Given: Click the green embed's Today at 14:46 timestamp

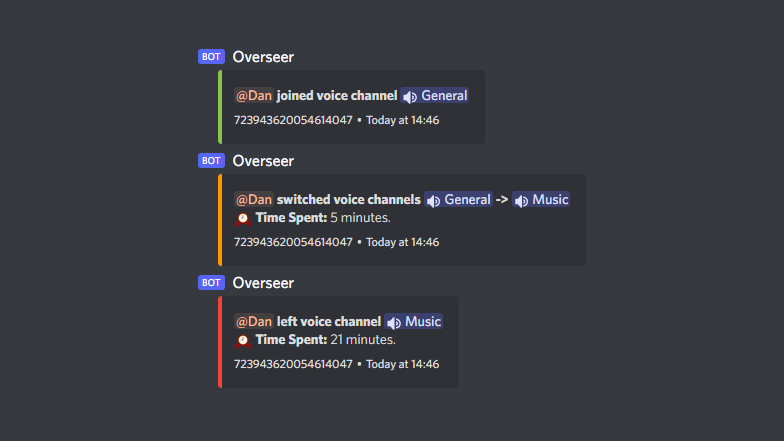Looking at the screenshot, I should pyautogui.click(x=402, y=120).
